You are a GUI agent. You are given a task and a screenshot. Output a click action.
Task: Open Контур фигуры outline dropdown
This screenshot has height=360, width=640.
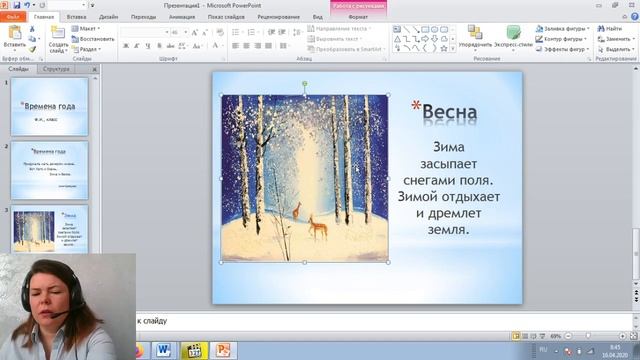(562, 39)
